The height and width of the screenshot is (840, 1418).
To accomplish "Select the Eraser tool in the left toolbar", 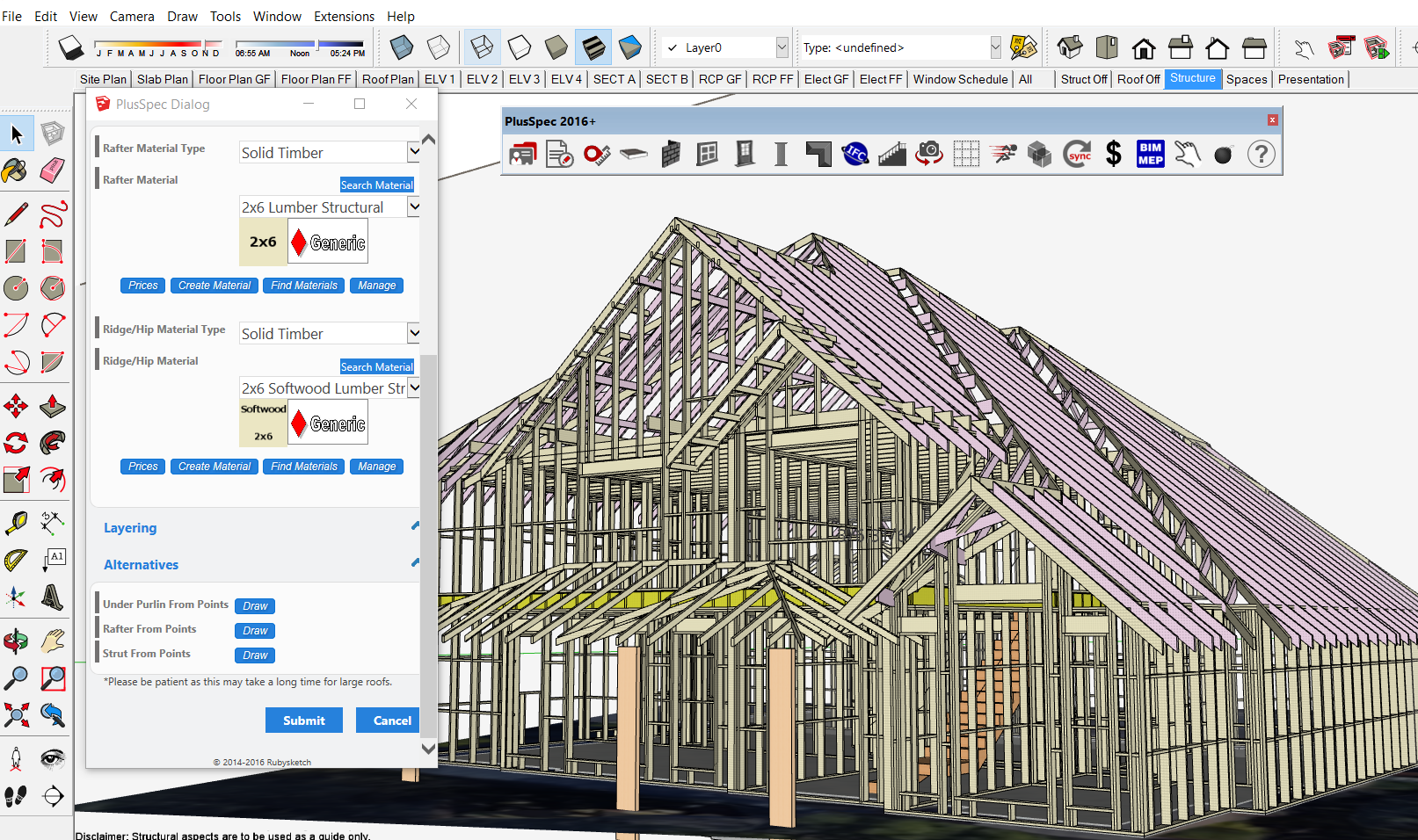I will (x=52, y=170).
